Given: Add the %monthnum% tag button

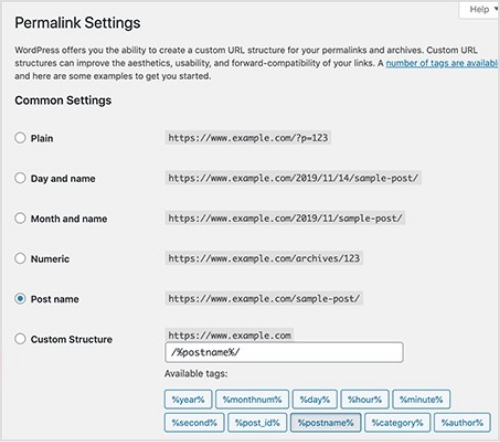Looking at the screenshot, I should pos(252,399).
